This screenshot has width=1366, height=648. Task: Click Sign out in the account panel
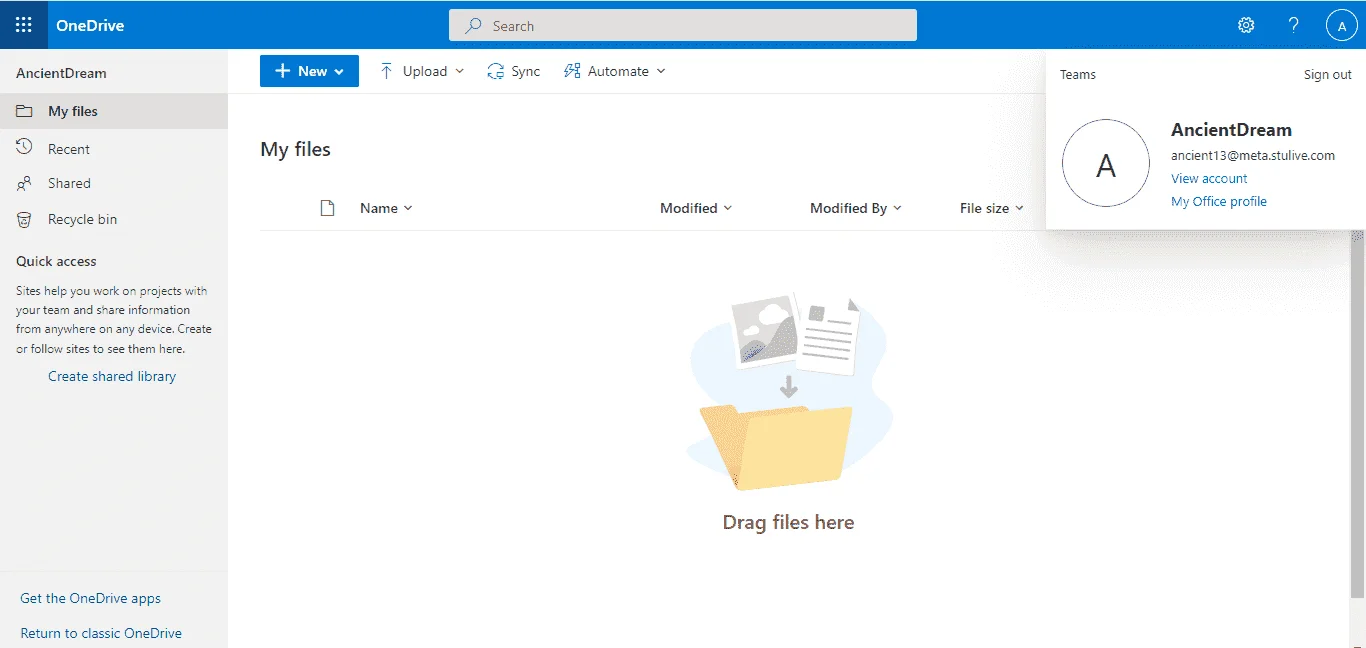click(x=1327, y=74)
